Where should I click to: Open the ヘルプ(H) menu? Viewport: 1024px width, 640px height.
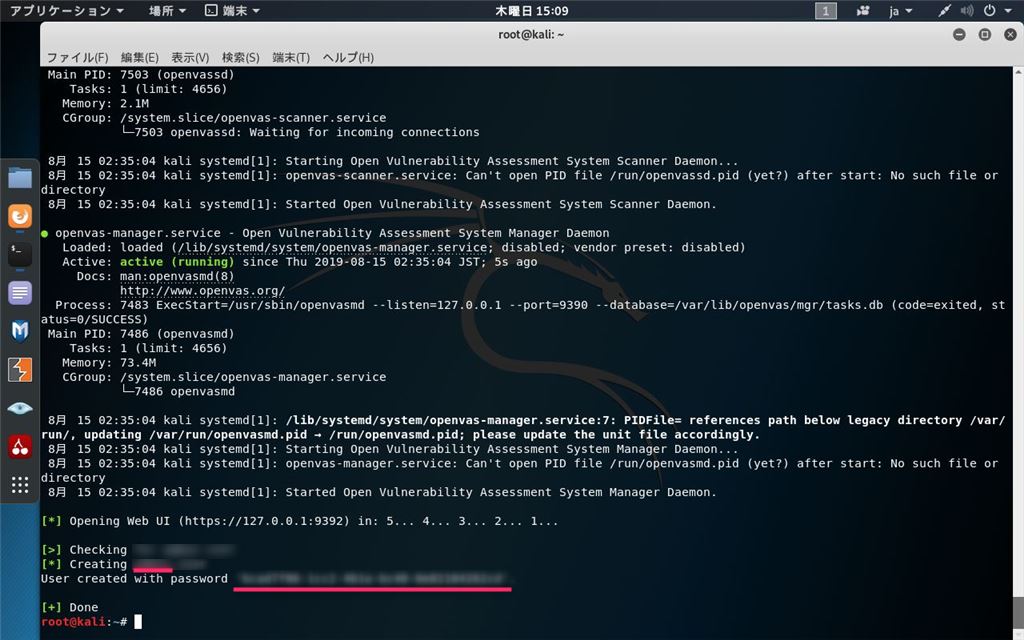pyautogui.click(x=348, y=57)
